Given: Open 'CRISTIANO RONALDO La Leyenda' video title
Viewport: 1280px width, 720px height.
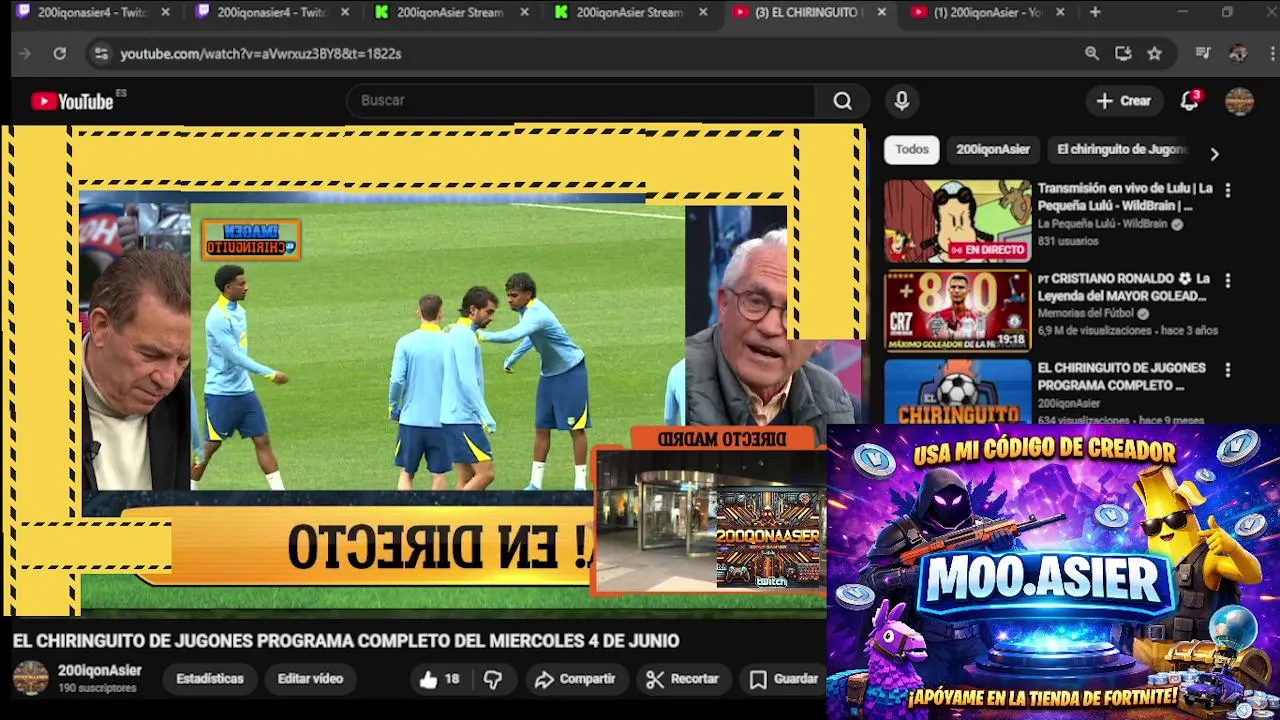Looking at the screenshot, I should (1125, 287).
